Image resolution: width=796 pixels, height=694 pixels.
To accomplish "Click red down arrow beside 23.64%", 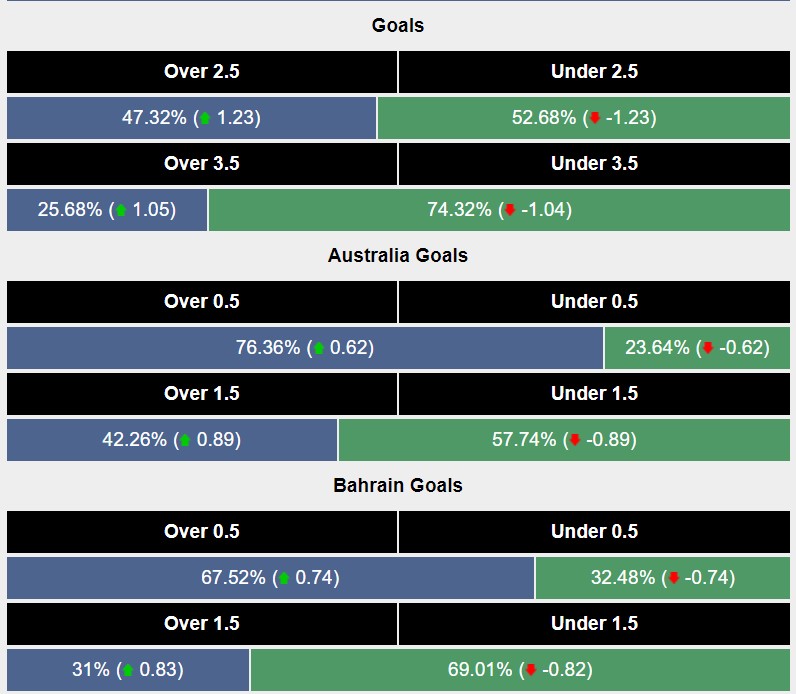I will pyautogui.click(x=708, y=348).
